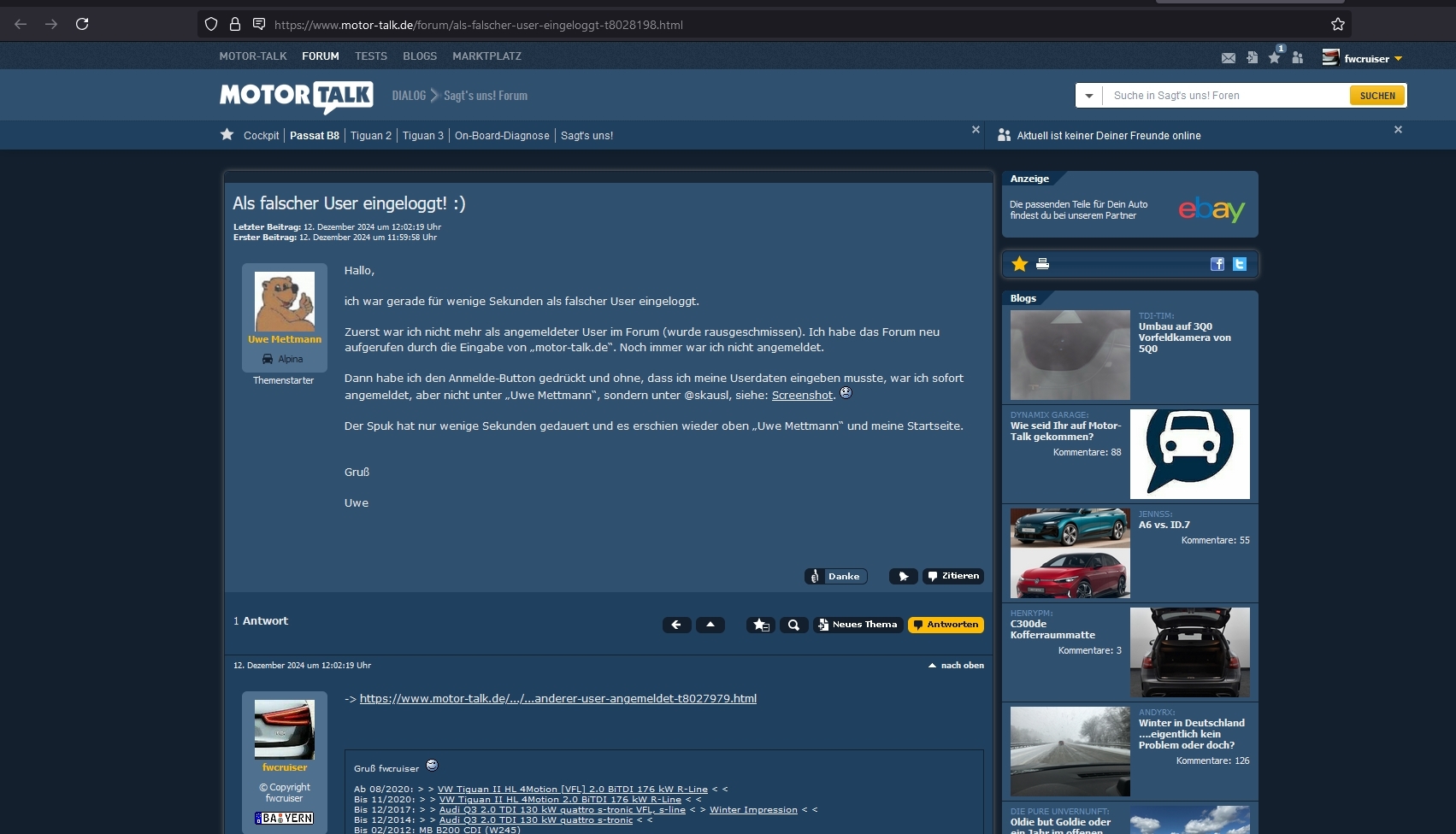Viewport: 1456px width, 834px height.
Task: Click the print icon in sidebar
Action: (1042, 264)
